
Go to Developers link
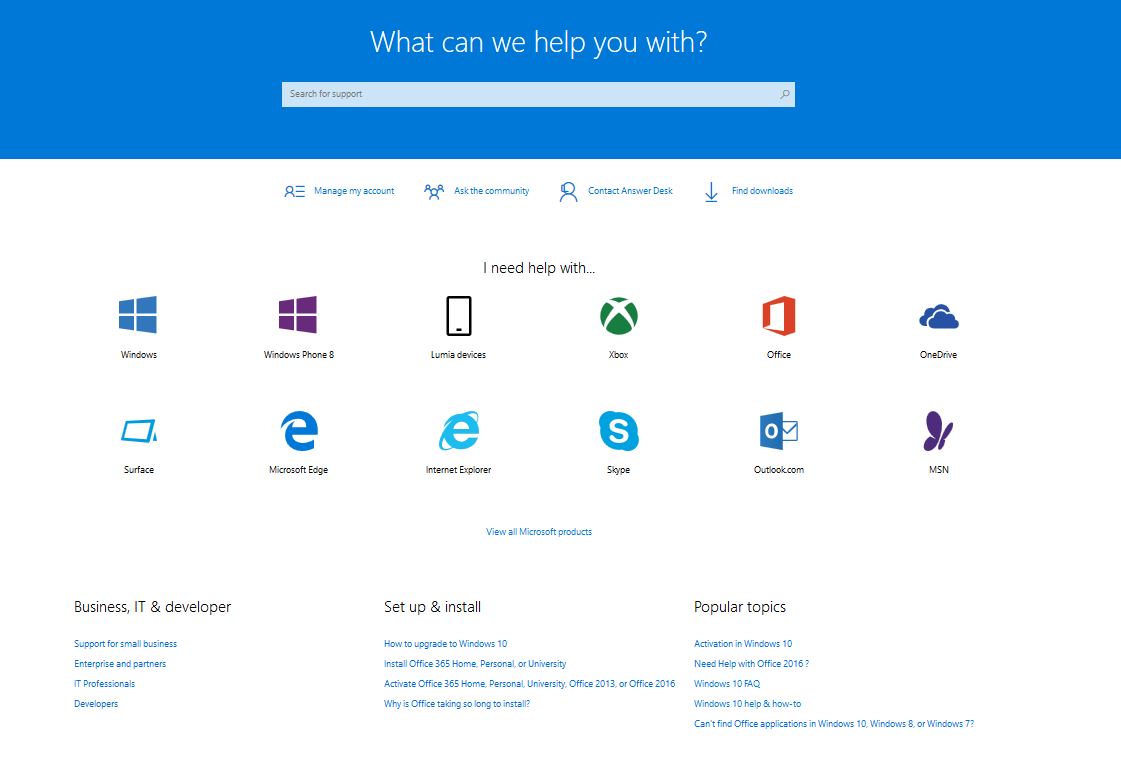[x=97, y=704]
